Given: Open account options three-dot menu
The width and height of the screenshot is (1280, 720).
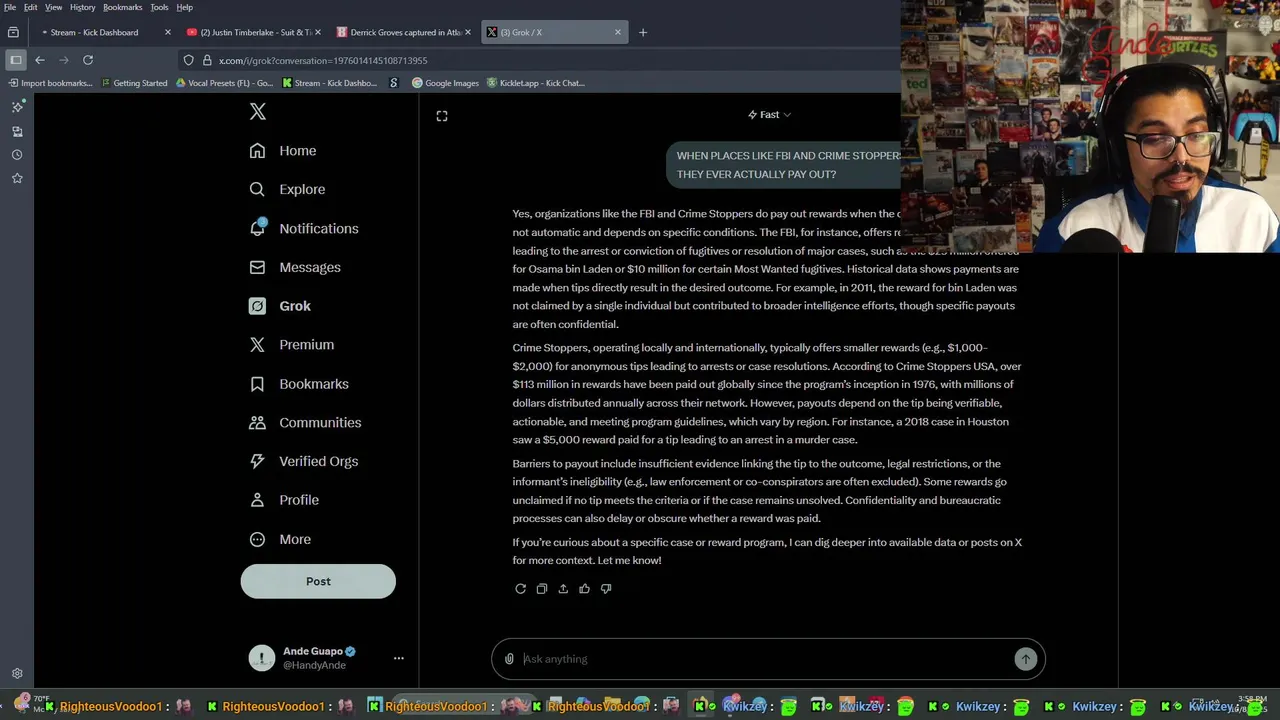Looking at the screenshot, I should click(x=398, y=658).
